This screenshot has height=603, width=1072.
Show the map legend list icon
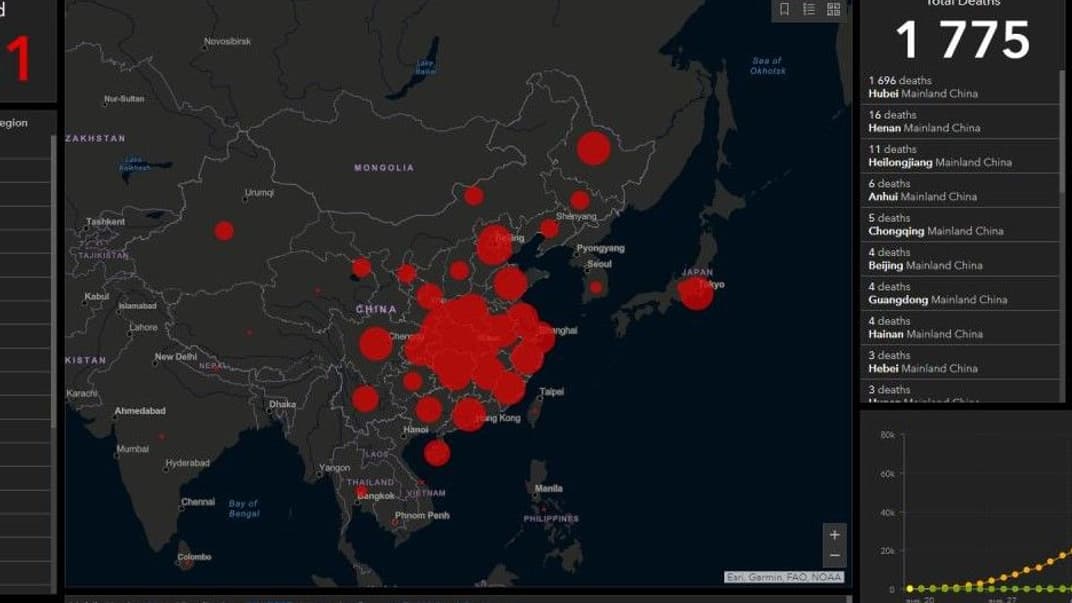pos(809,9)
